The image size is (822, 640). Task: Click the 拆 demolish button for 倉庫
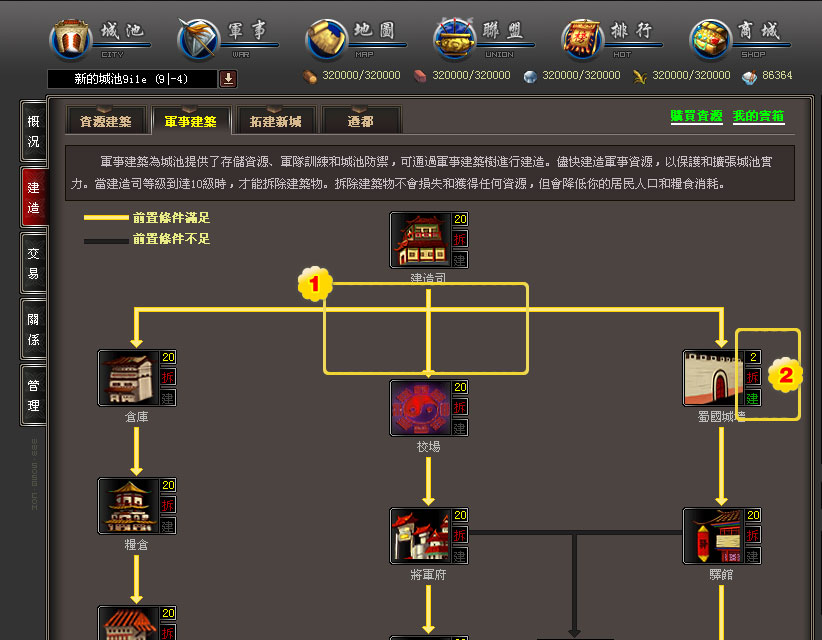167,377
